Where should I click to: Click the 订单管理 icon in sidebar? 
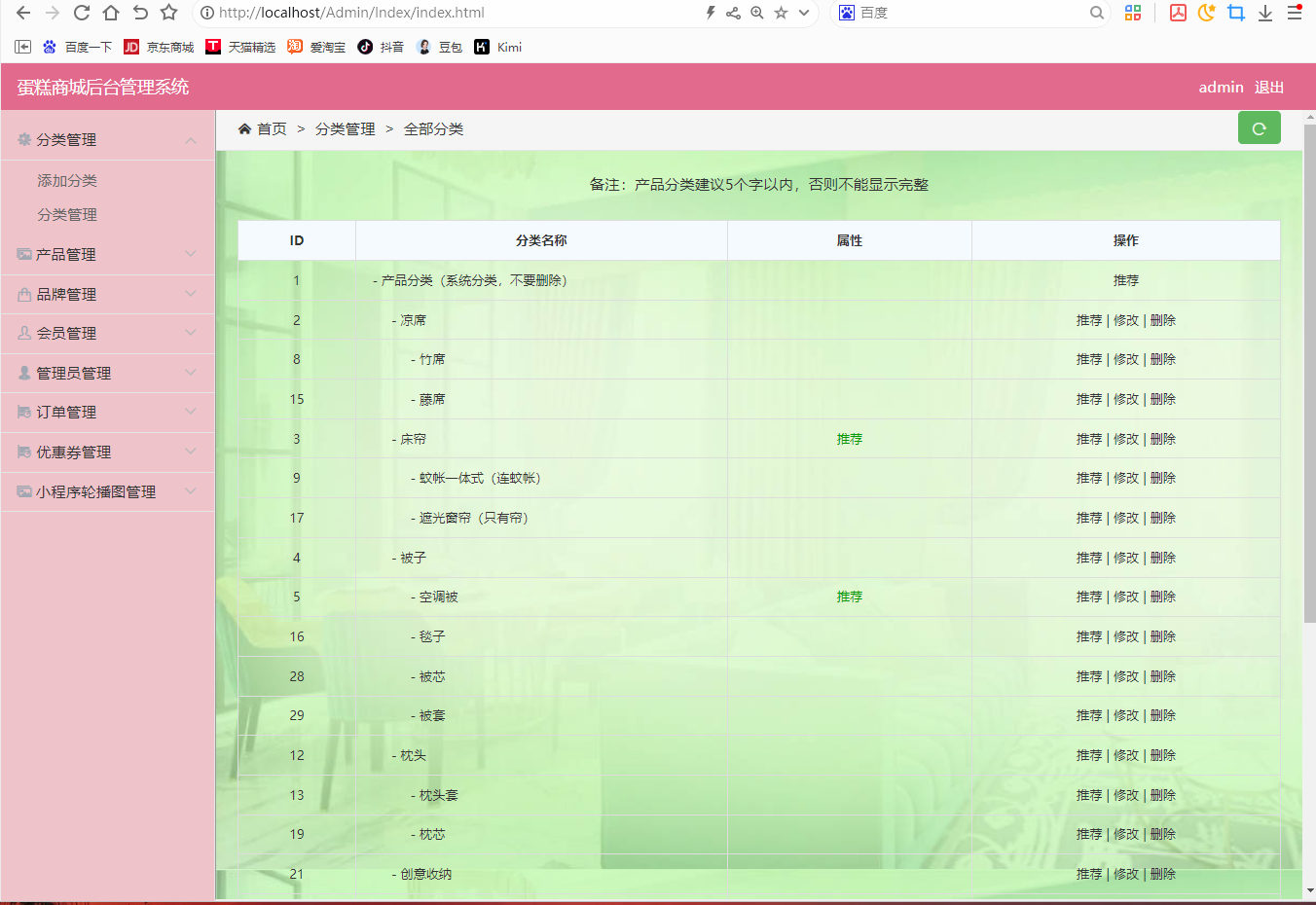coord(21,412)
